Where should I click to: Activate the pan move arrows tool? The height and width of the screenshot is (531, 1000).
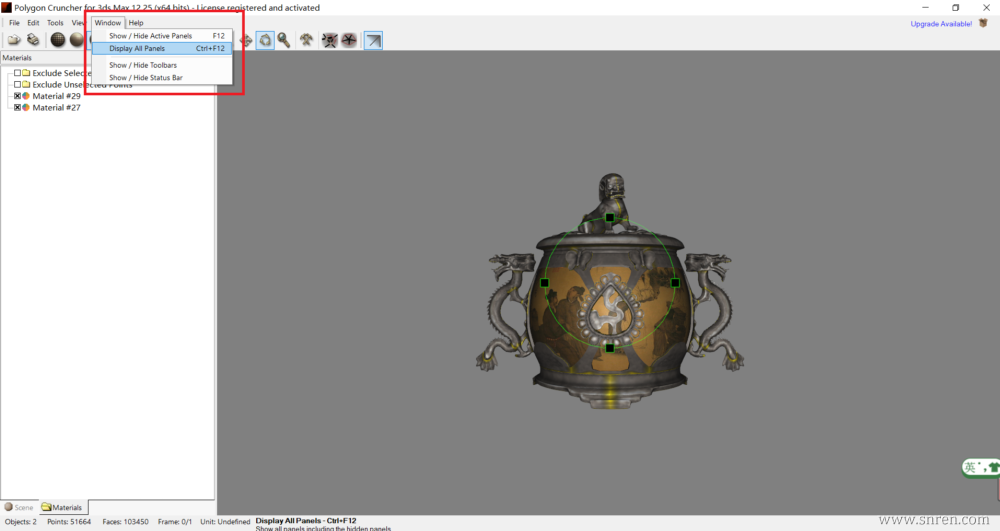[x=246, y=41]
